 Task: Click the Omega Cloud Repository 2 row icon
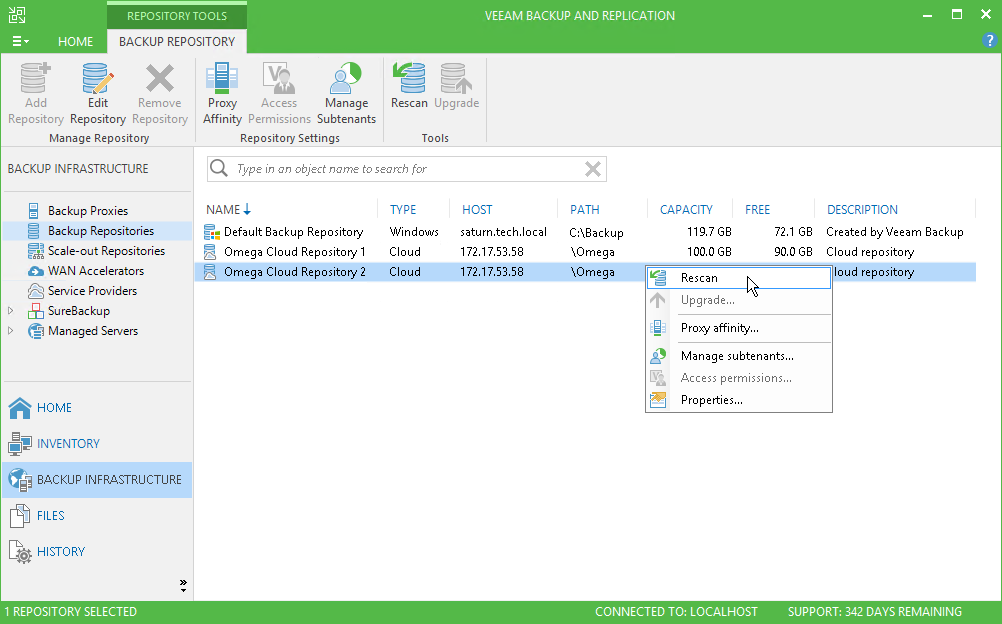210,272
